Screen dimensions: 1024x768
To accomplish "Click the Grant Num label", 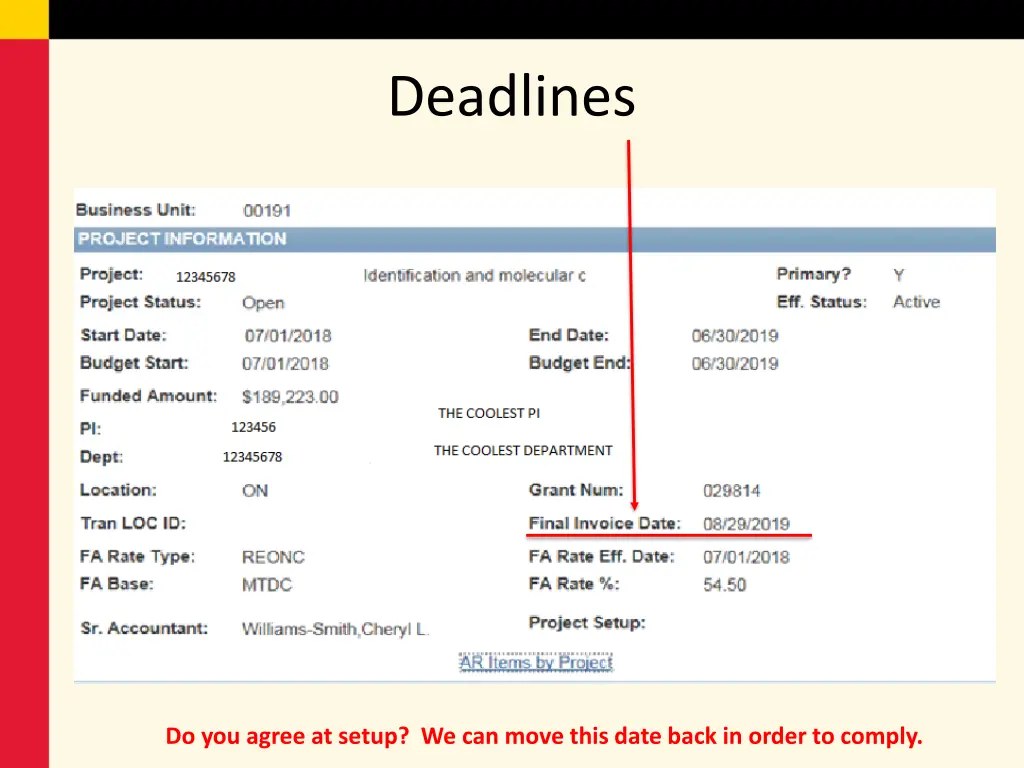I will 576,490.
